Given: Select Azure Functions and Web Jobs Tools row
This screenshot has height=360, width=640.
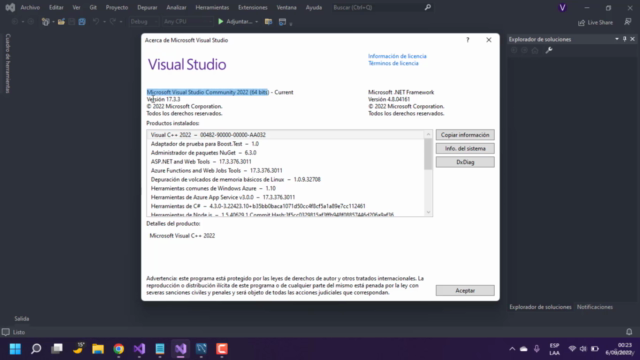Looking at the screenshot, I should click(286, 171).
